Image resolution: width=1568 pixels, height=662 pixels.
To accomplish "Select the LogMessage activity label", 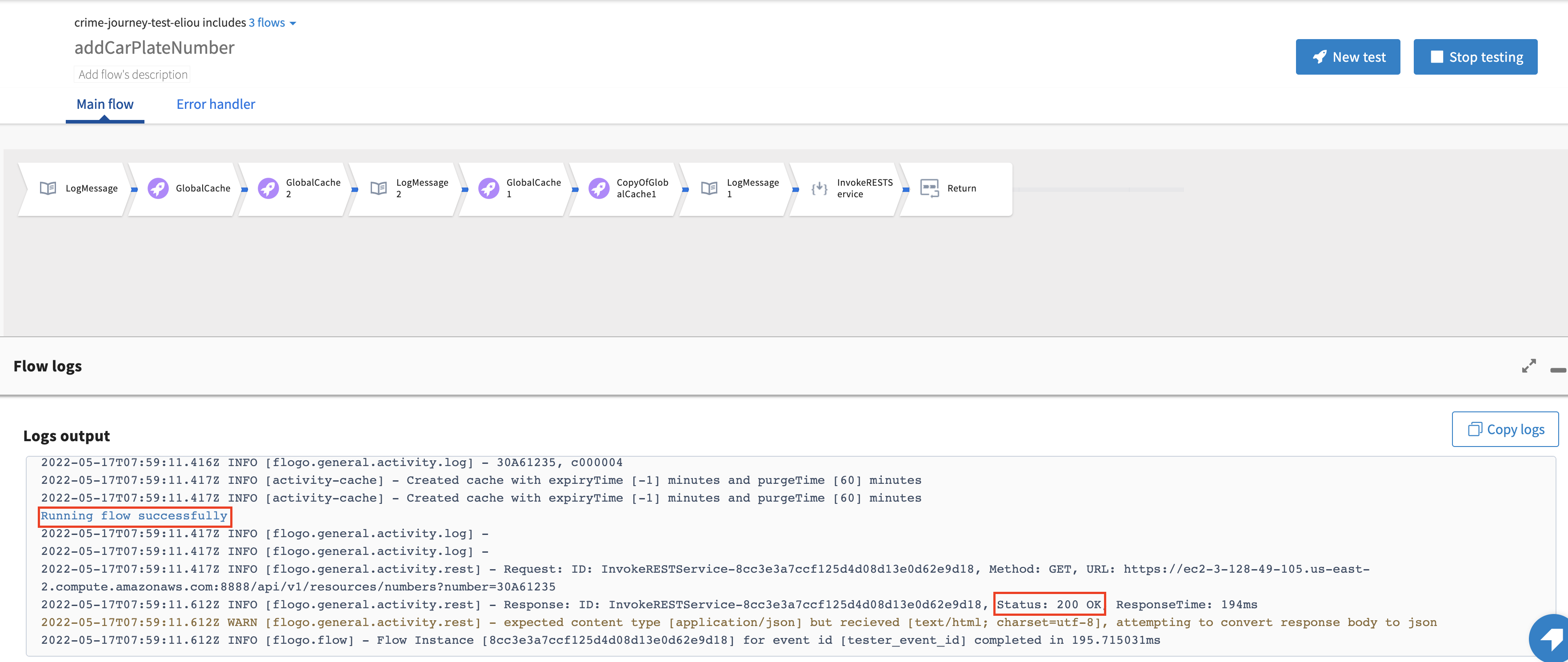I will tap(91, 189).
